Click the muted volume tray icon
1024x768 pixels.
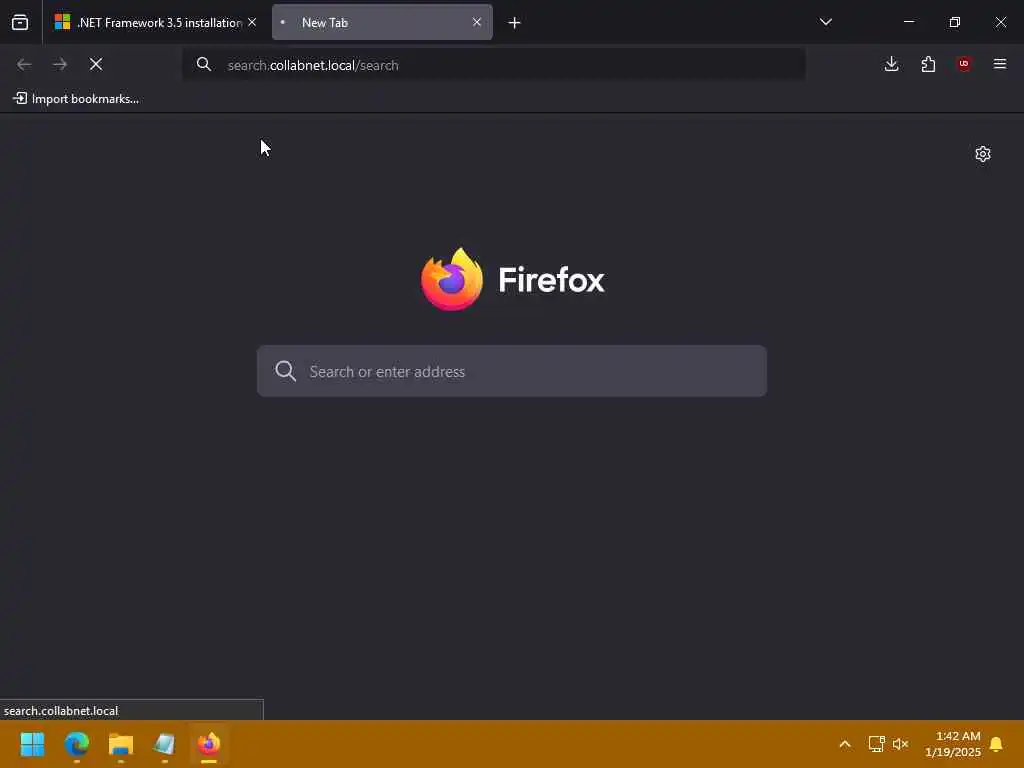point(901,744)
